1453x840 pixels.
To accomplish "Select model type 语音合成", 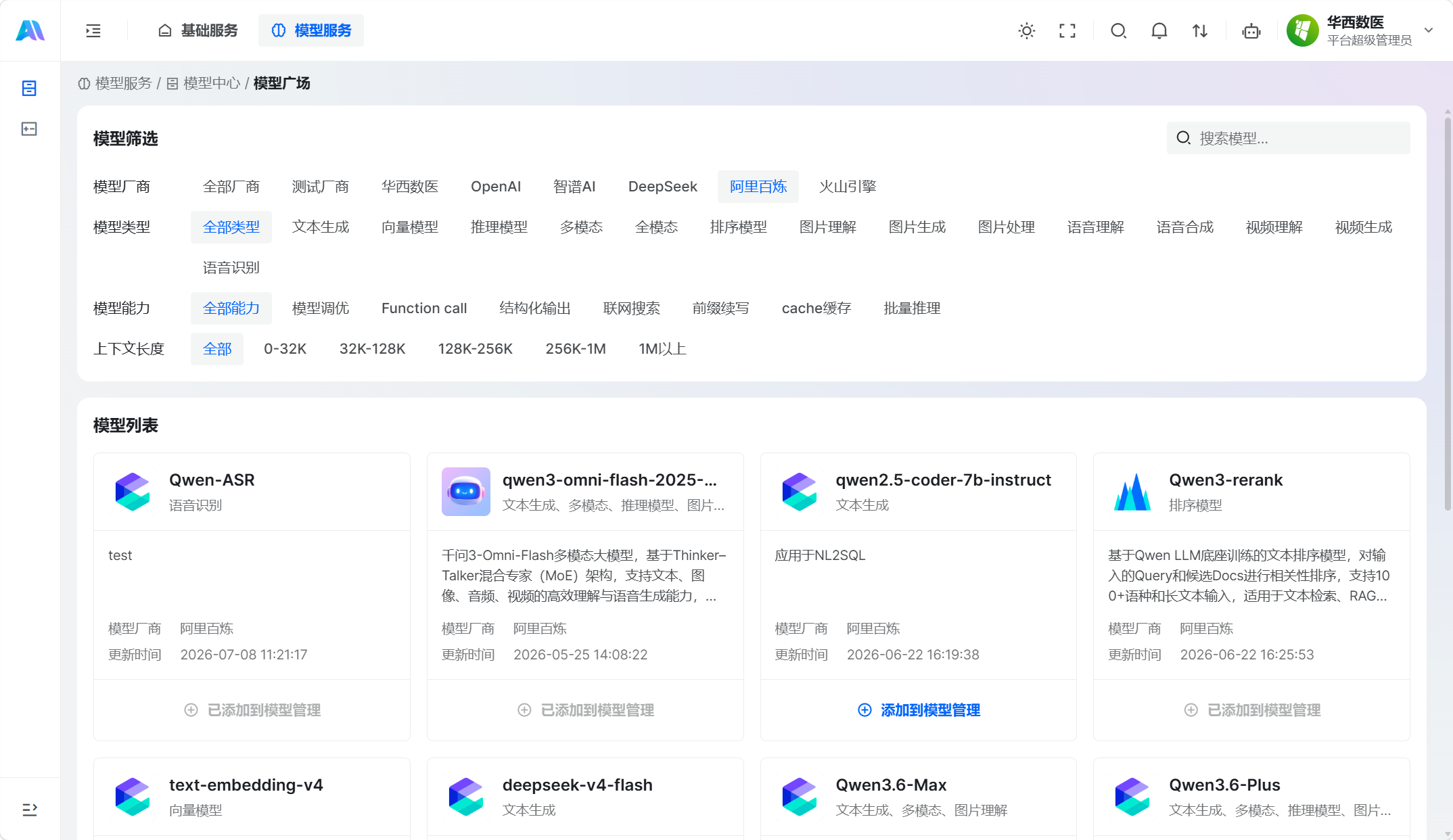I will click(x=1185, y=227).
